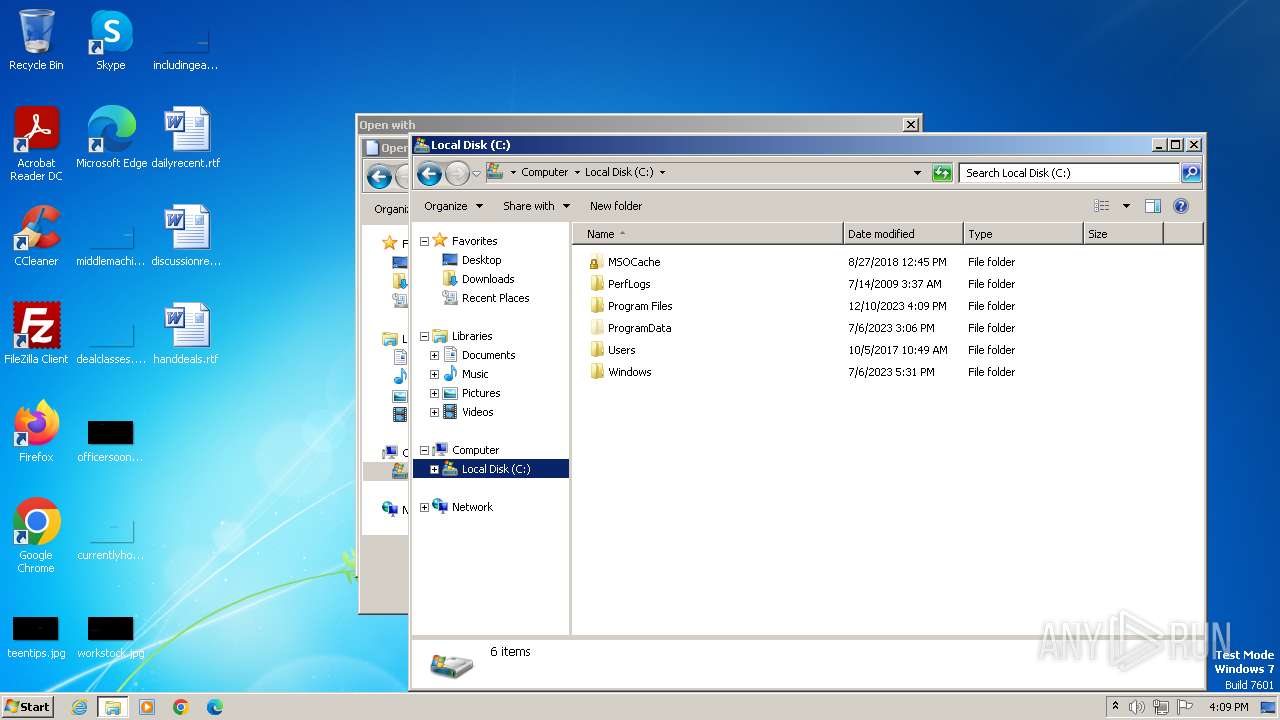The image size is (1280, 720).
Task: Click the green Refresh button beside address bar
Action: pos(941,173)
